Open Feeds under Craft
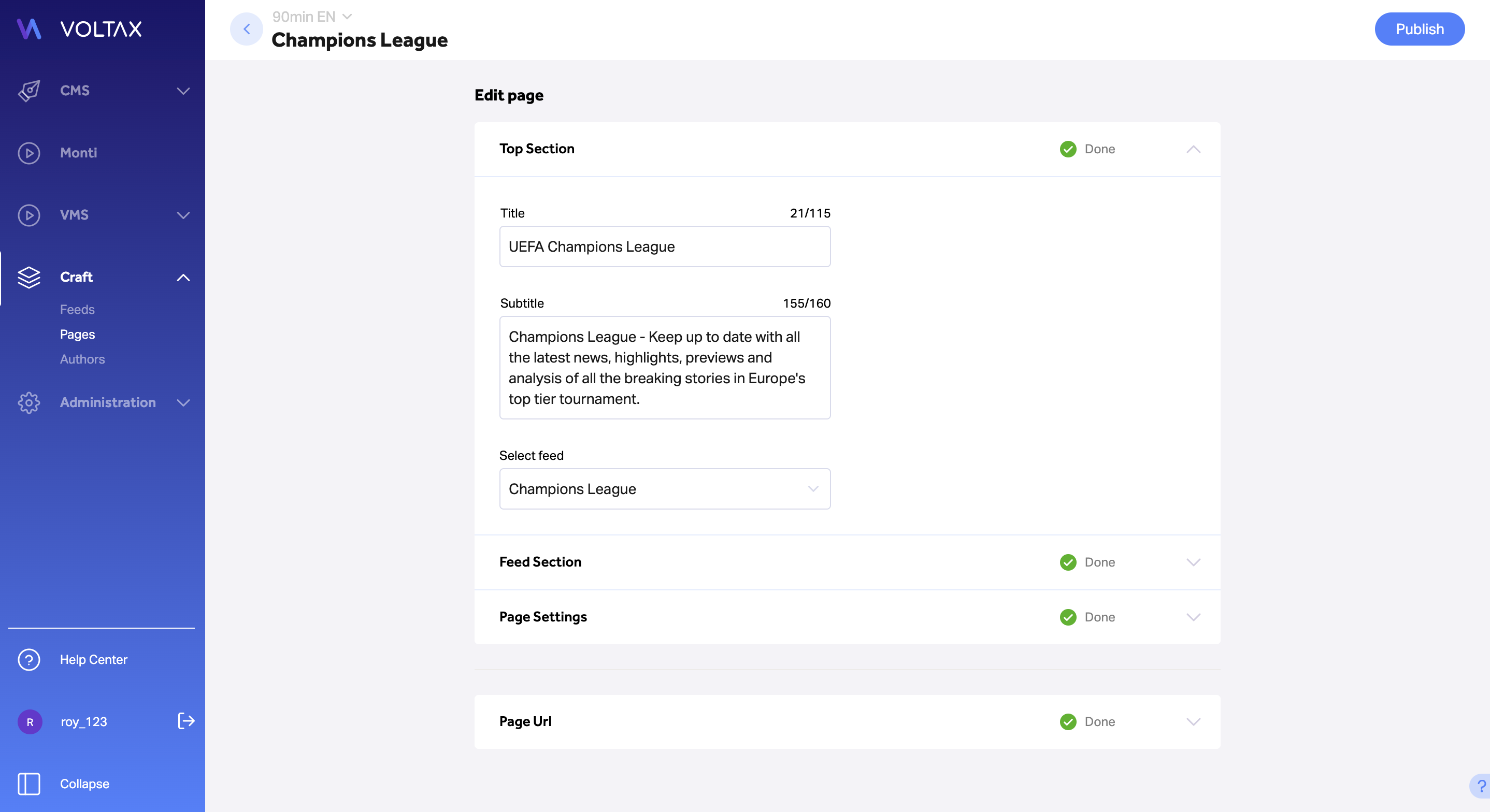The height and width of the screenshot is (812, 1490). 77,309
